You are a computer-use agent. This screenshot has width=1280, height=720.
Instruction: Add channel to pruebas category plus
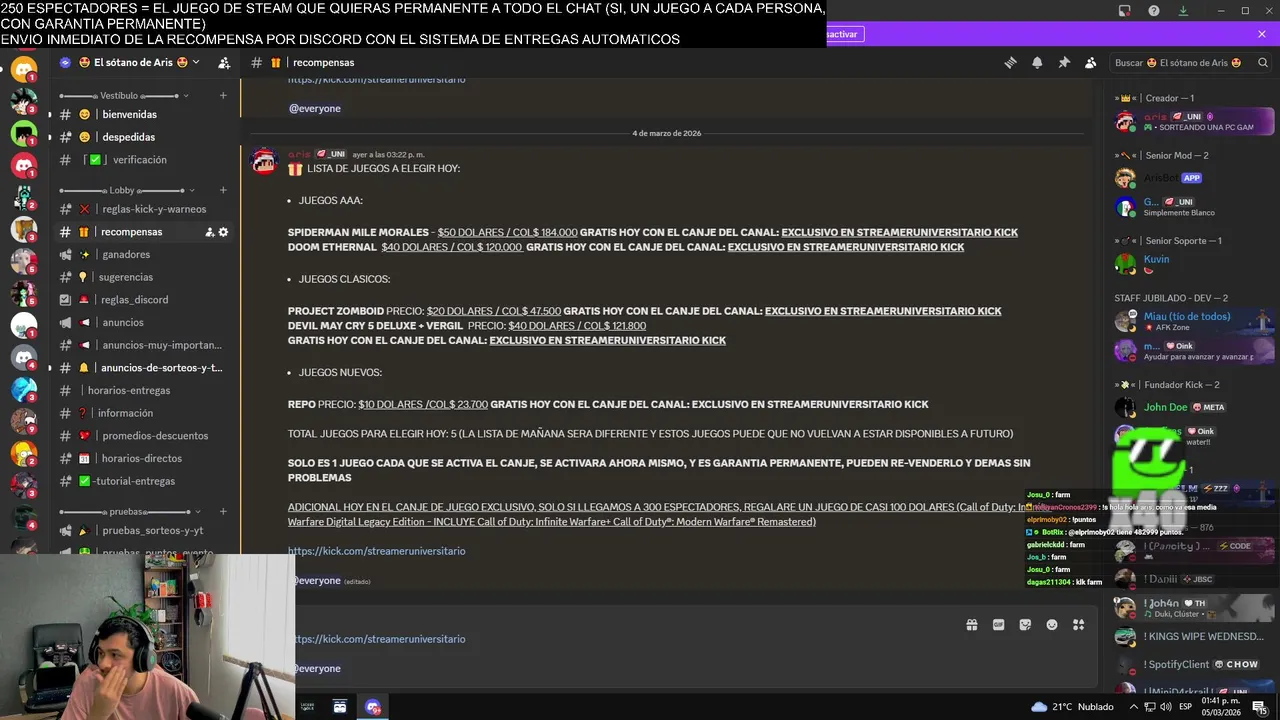pos(223,512)
